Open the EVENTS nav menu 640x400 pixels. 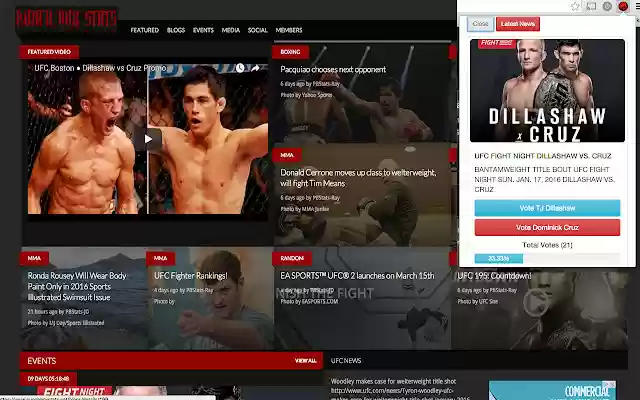[203, 30]
